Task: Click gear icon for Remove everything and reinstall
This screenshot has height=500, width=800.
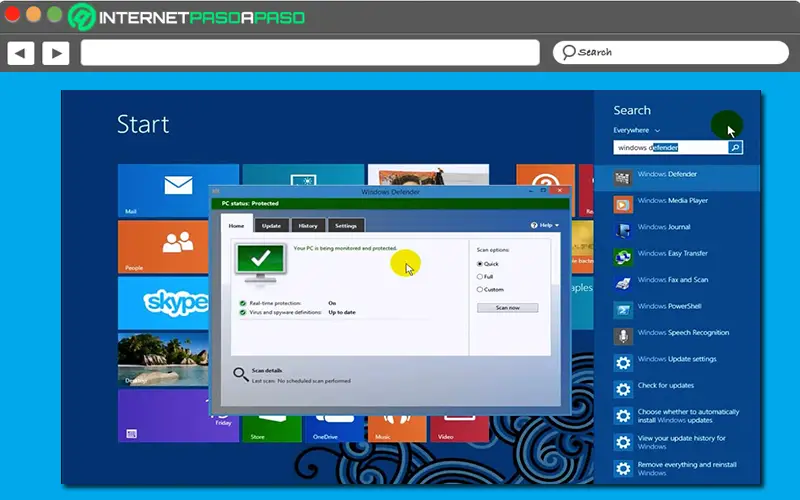Action: click(622, 468)
